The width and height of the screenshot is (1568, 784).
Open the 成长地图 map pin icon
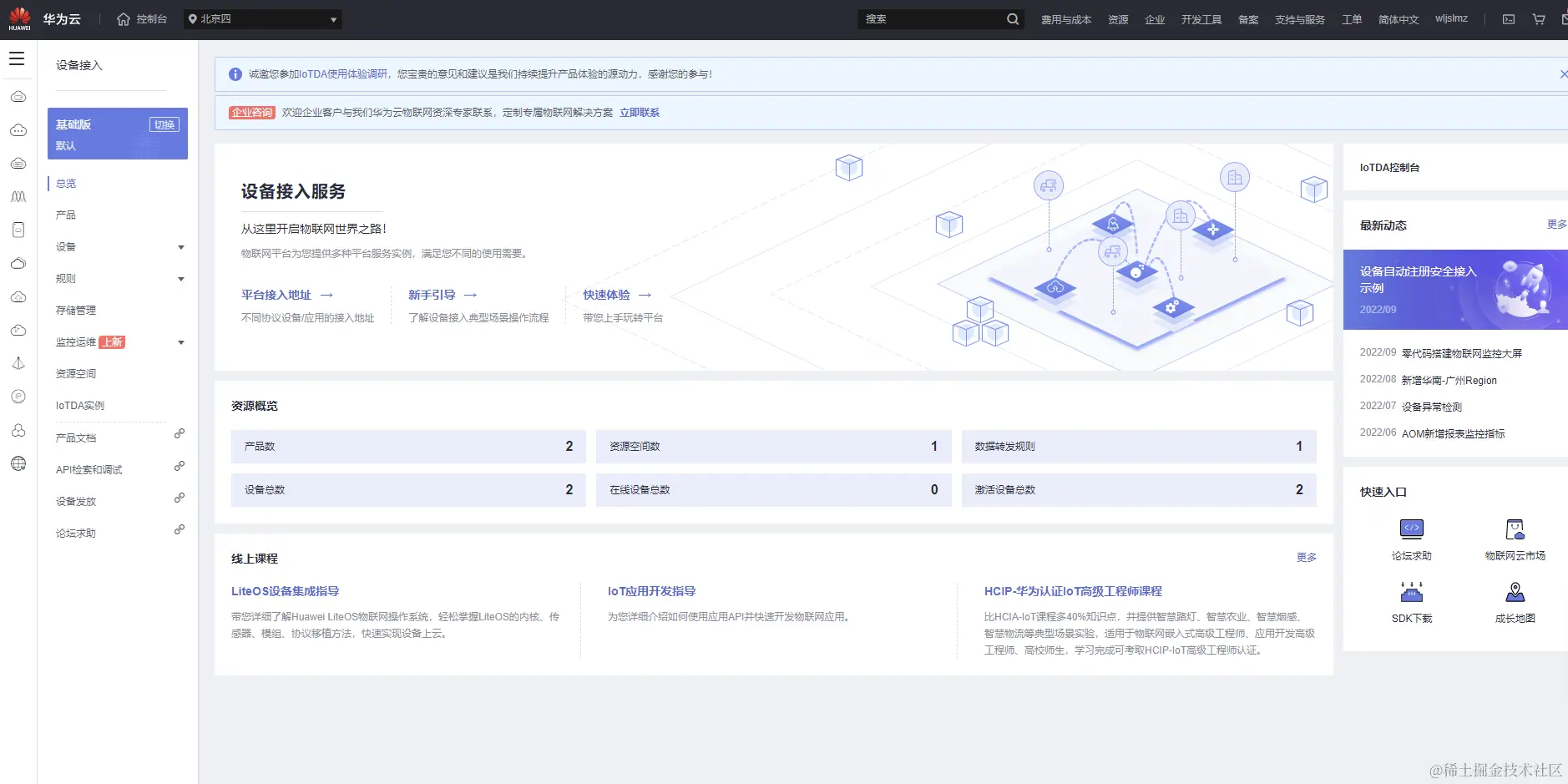1515,592
